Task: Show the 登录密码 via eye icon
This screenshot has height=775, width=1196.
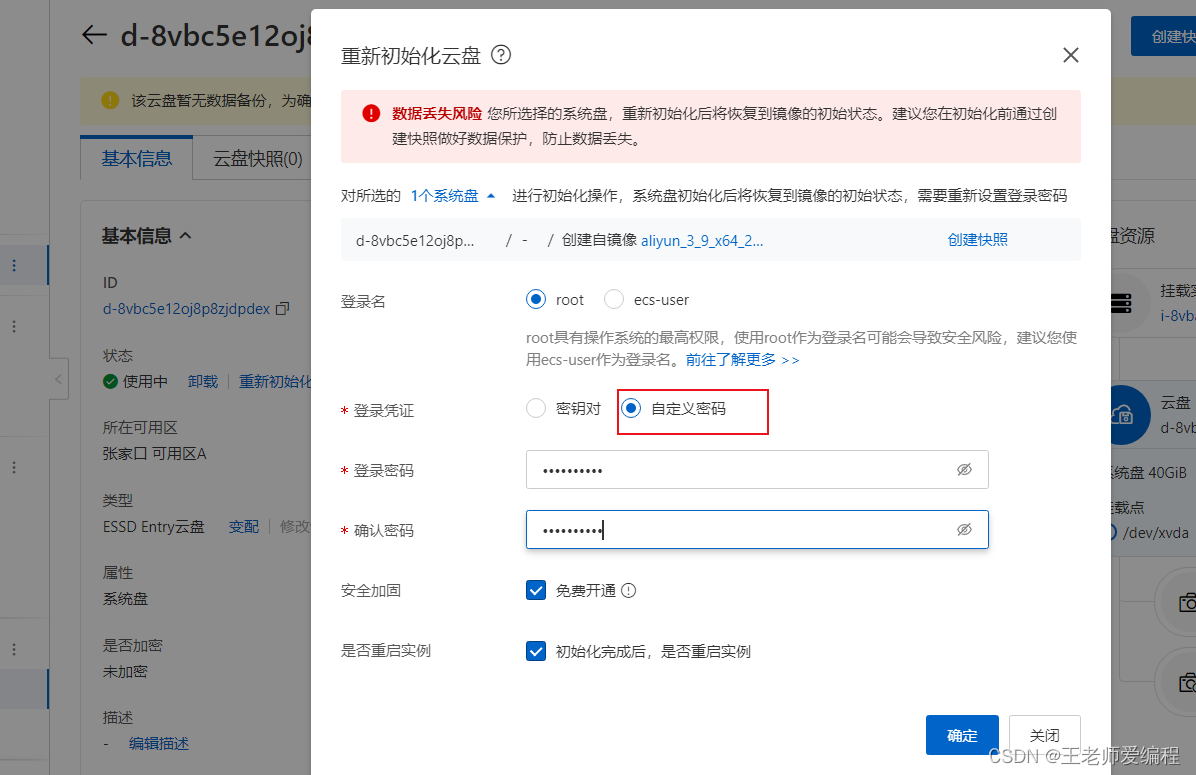Action: (964, 470)
